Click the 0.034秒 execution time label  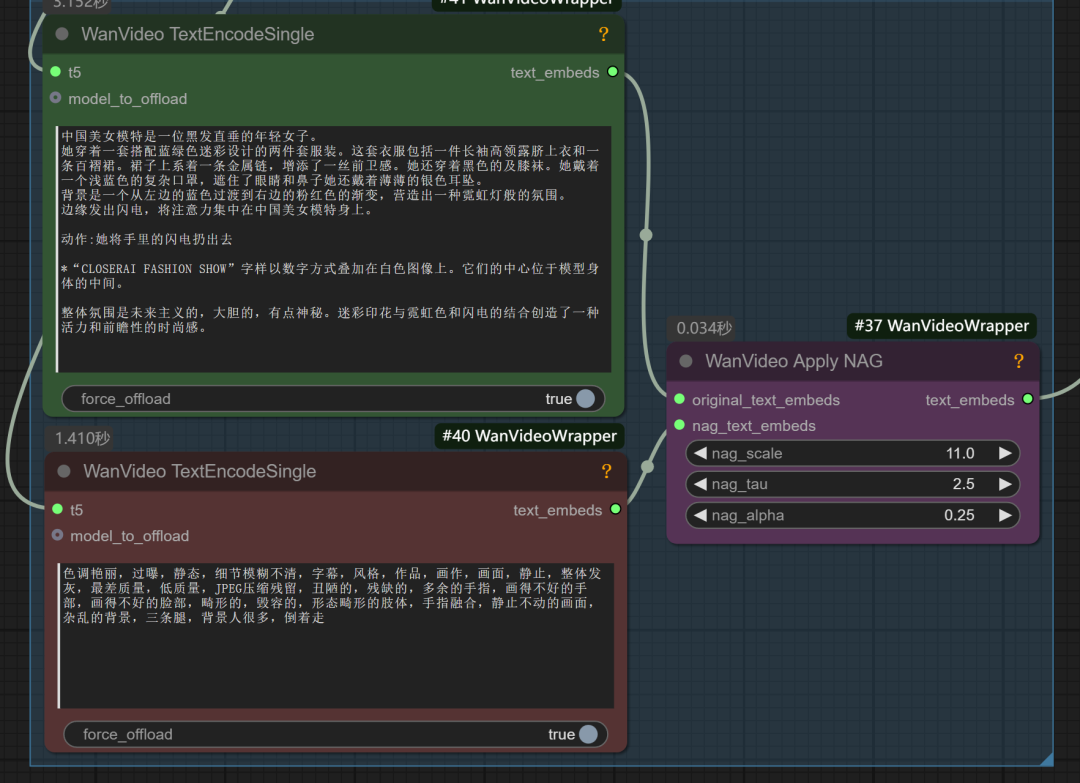click(704, 328)
